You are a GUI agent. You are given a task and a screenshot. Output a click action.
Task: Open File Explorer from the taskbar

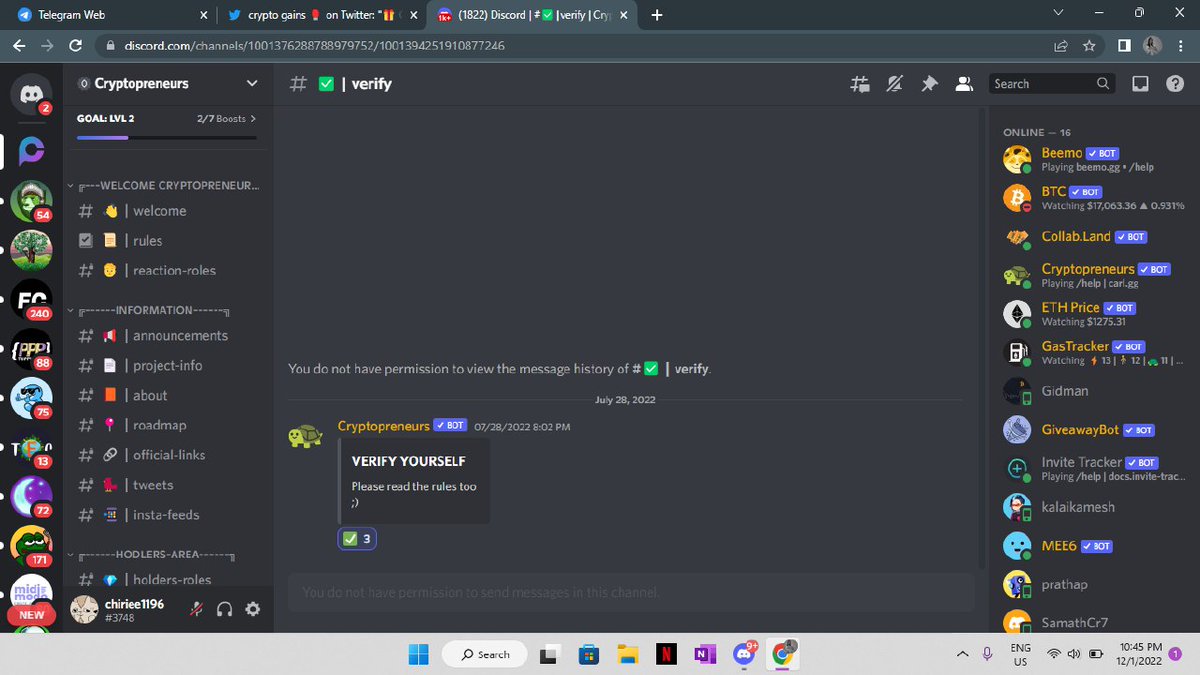click(x=627, y=654)
